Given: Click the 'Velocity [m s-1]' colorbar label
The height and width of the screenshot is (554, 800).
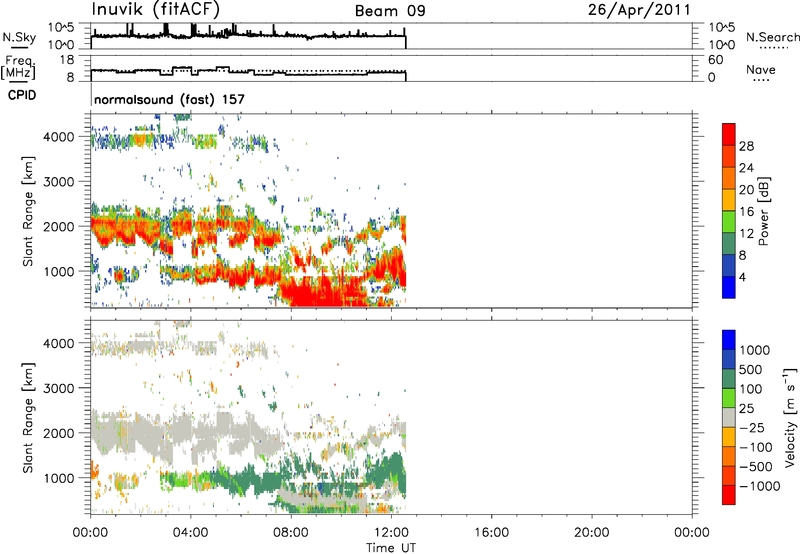Looking at the screenshot, I should tap(790, 417).
